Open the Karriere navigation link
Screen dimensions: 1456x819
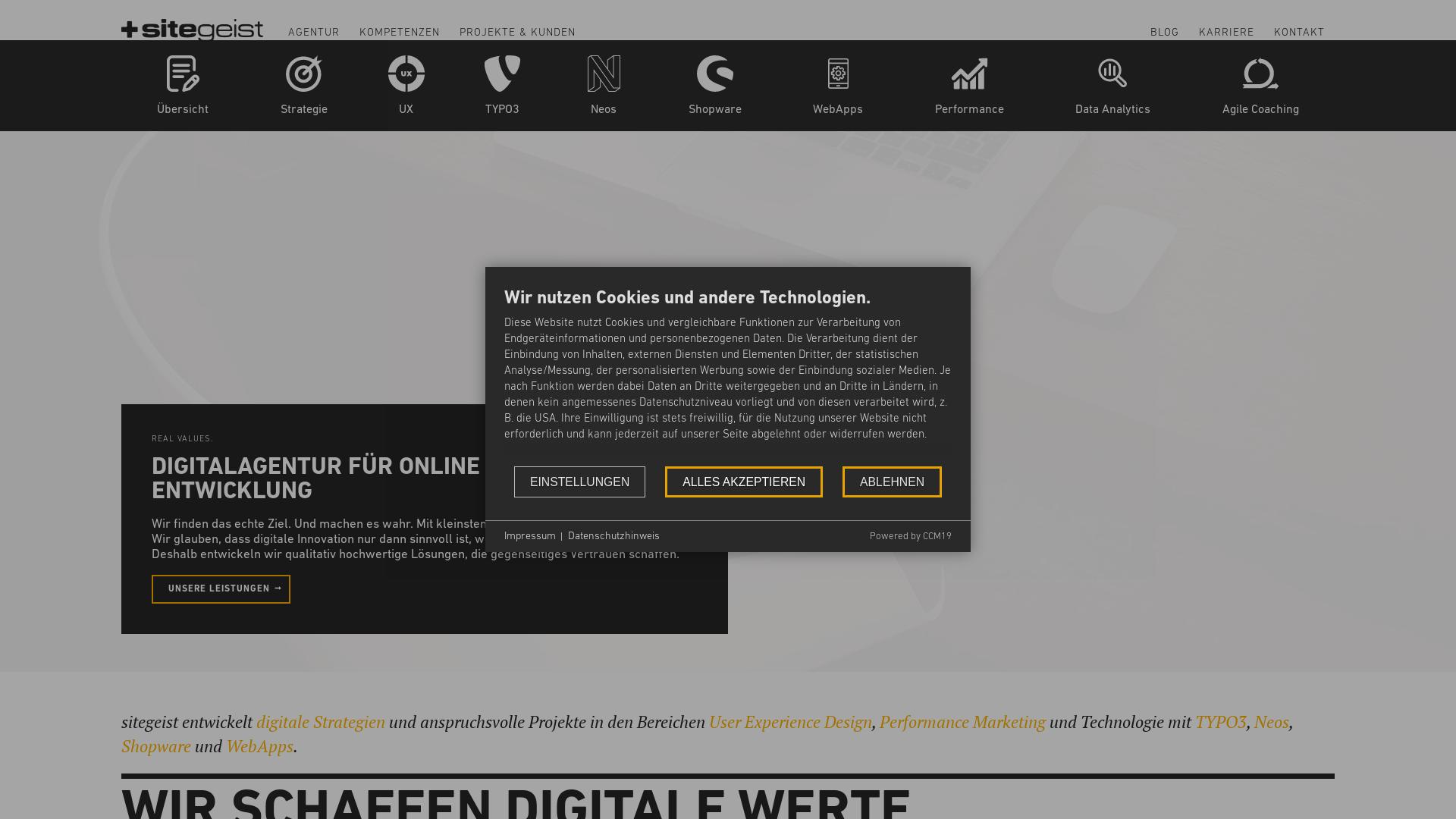point(1226,33)
